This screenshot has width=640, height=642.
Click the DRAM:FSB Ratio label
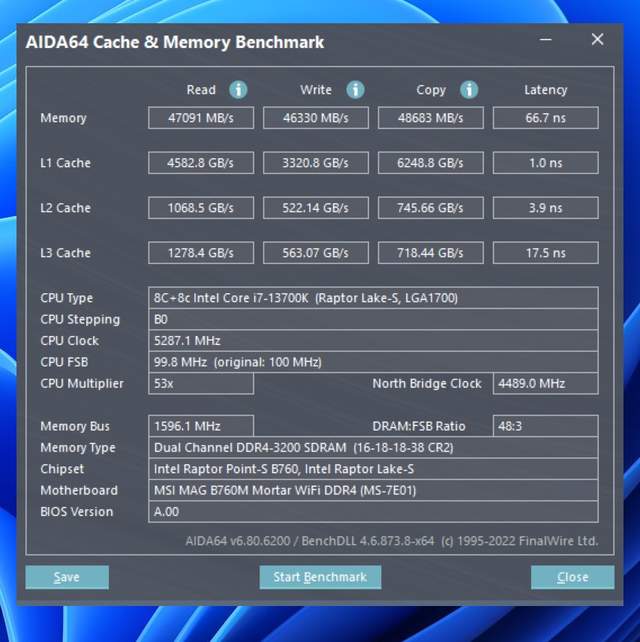(419, 426)
